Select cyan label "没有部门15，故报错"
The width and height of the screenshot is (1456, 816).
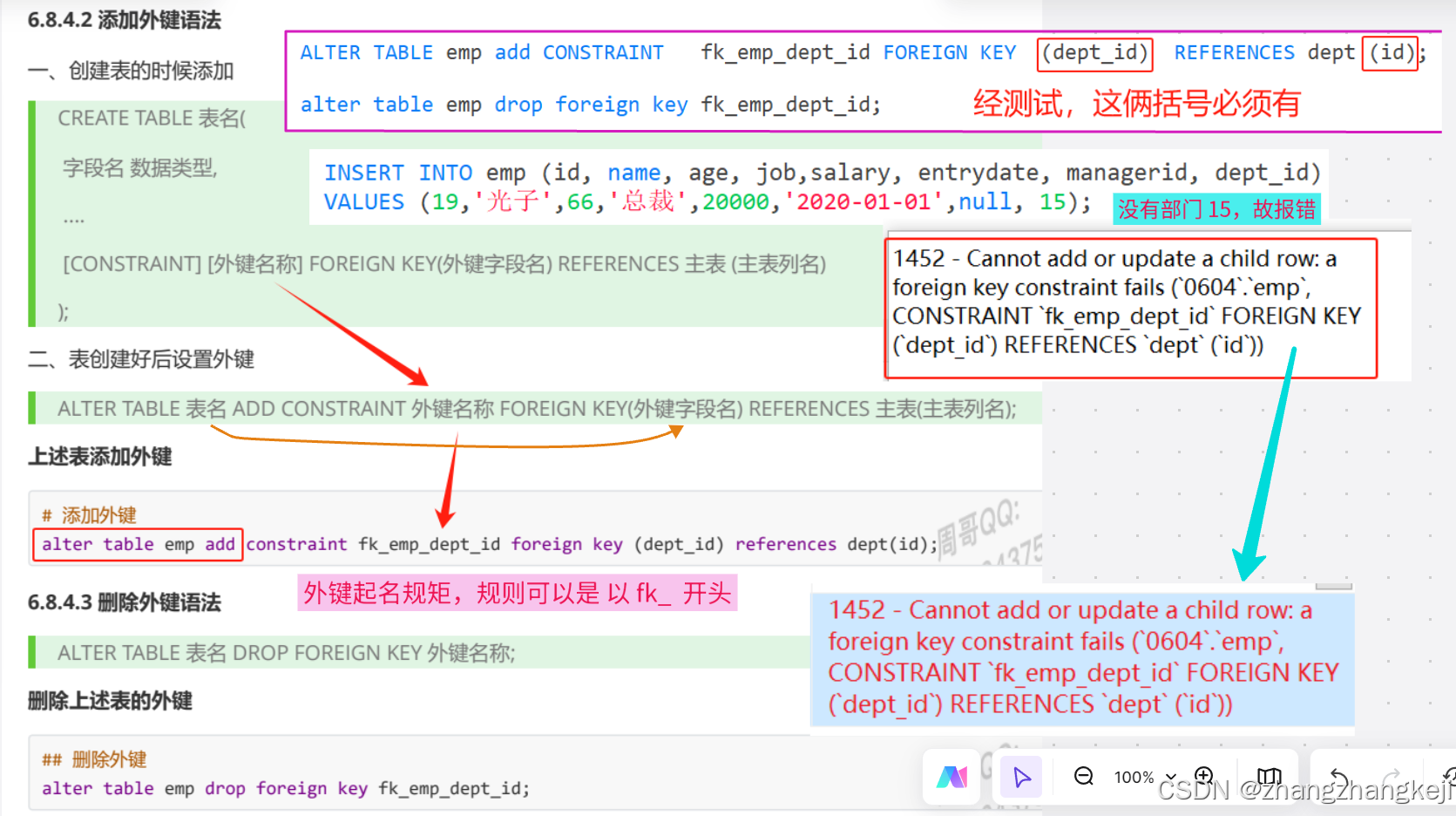(1216, 209)
